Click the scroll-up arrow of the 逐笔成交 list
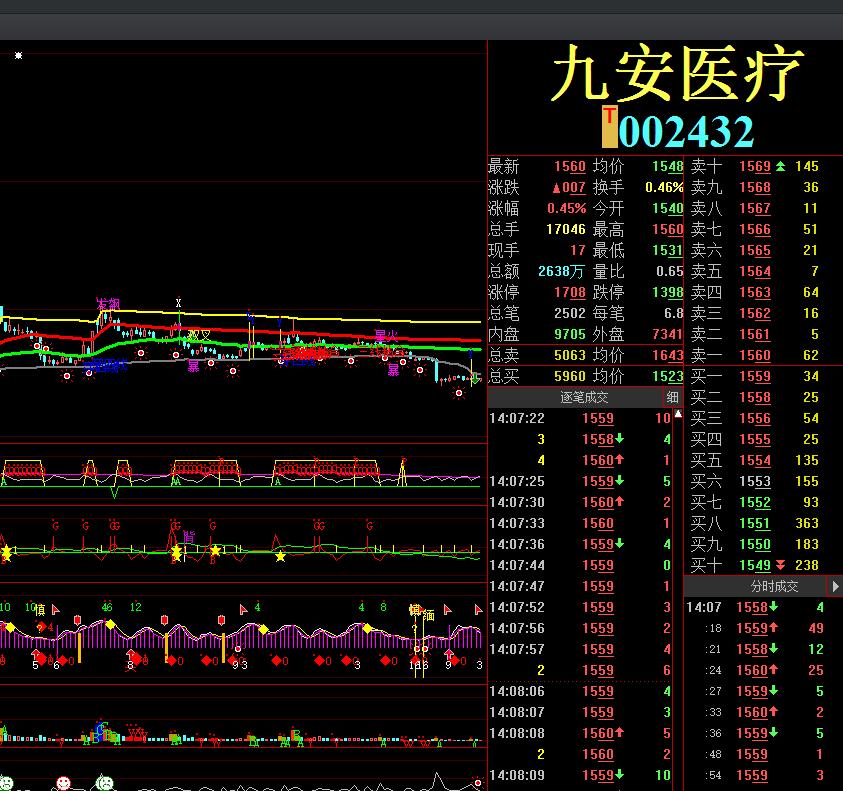The height and width of the screenshot is (791, 843). 678,414
